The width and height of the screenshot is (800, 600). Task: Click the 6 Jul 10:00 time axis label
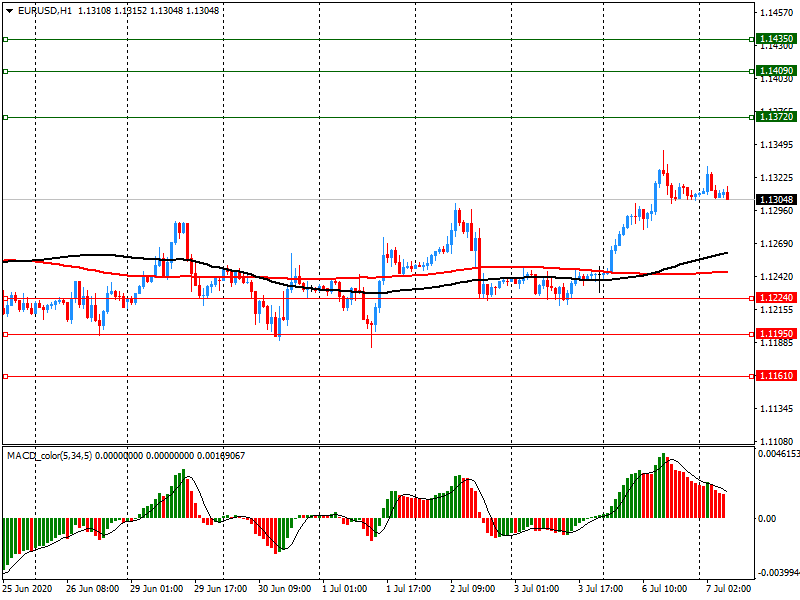click(x=662, y=589)
